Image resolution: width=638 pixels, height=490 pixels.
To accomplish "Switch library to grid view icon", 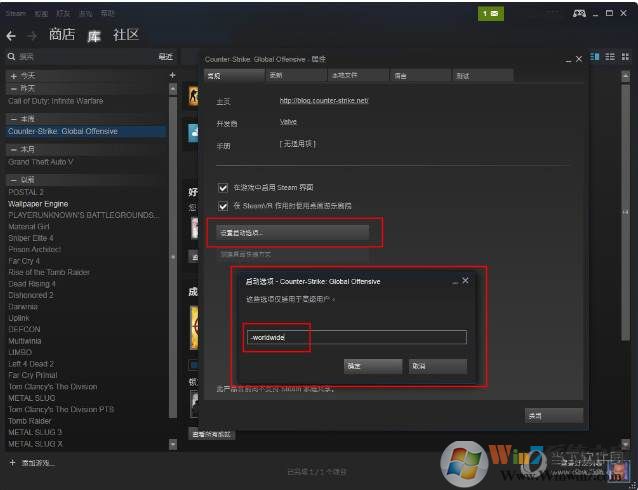I will pos(625,57).
